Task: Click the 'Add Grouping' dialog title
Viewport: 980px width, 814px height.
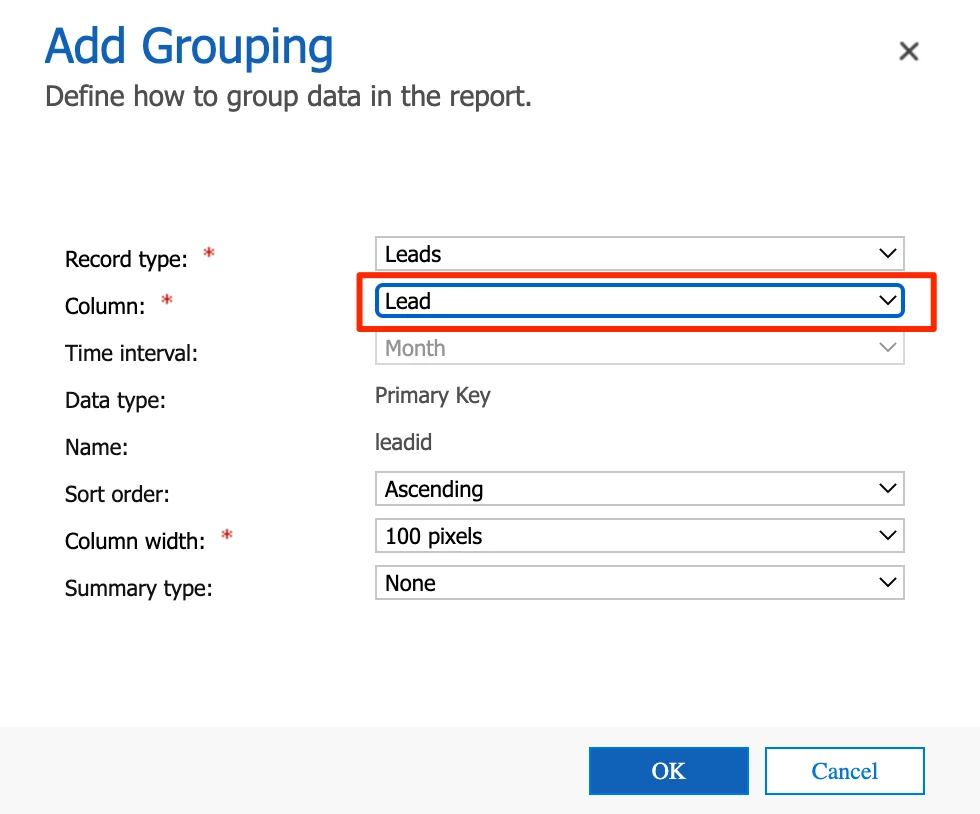Action: 189,48
